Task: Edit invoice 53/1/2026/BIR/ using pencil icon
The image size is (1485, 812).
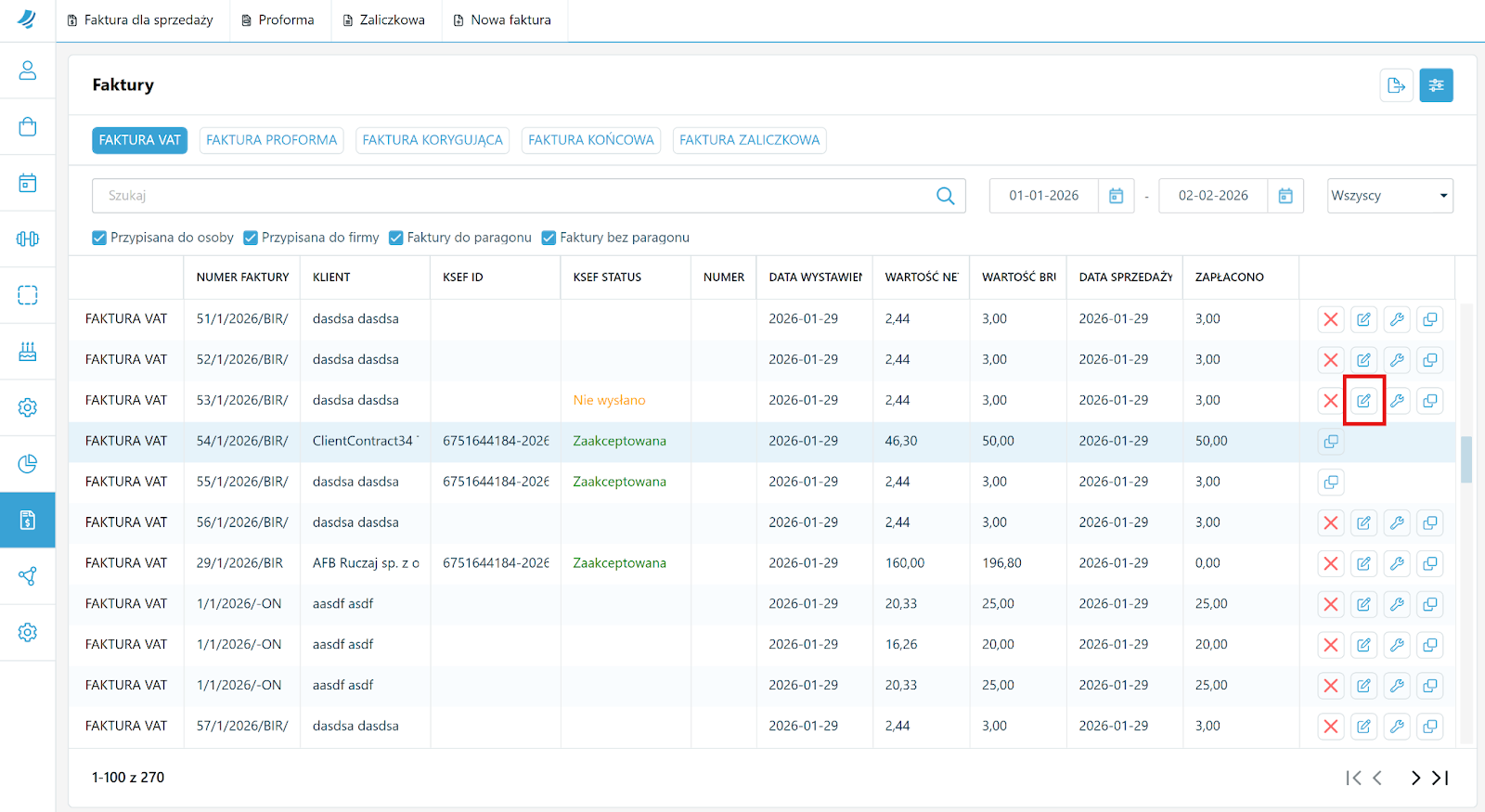Action: tap(1363, 401)
